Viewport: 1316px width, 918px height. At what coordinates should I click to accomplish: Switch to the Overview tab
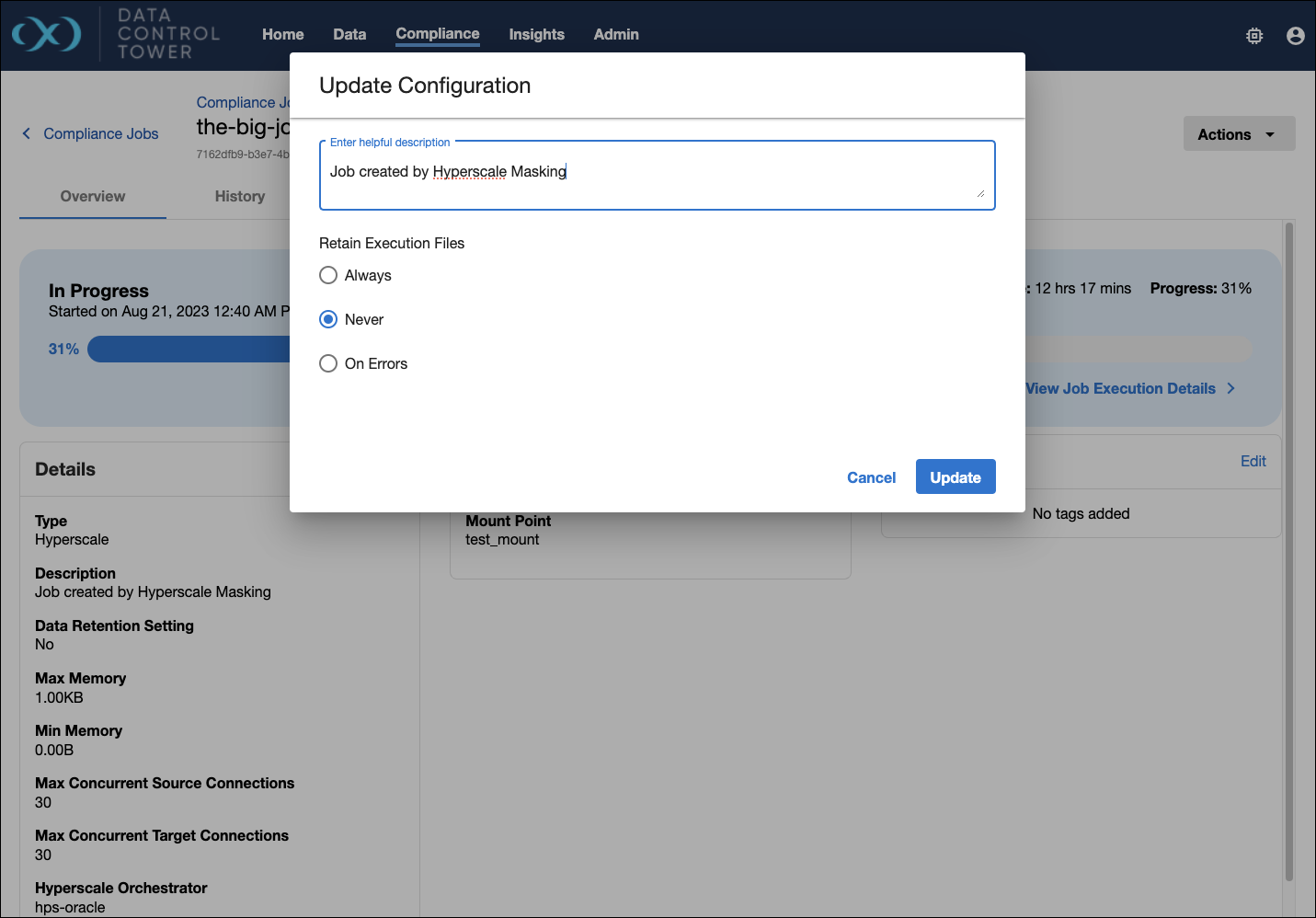(x=92, y=196)
